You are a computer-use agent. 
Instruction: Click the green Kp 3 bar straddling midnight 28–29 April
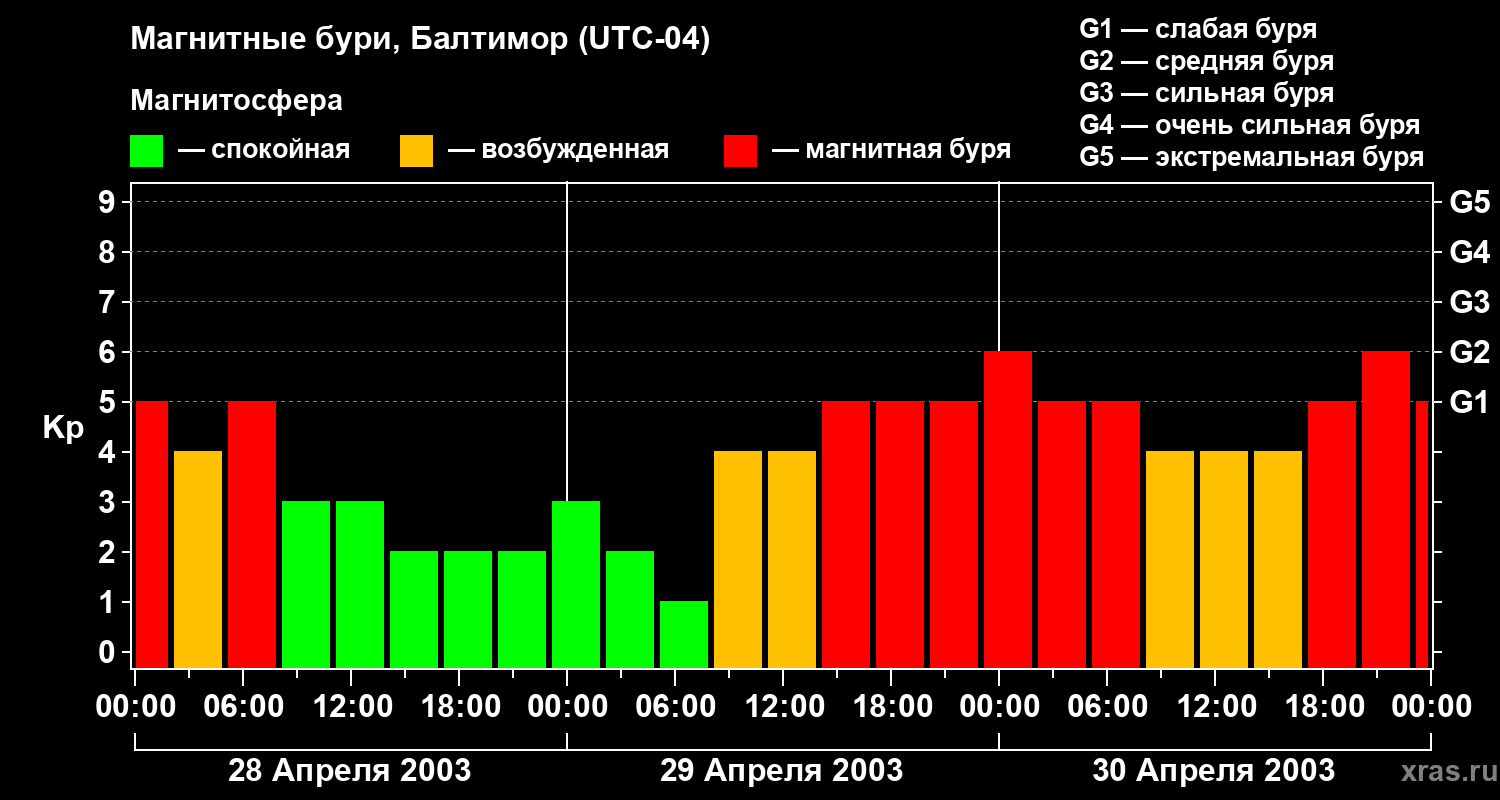coord(576,585)
